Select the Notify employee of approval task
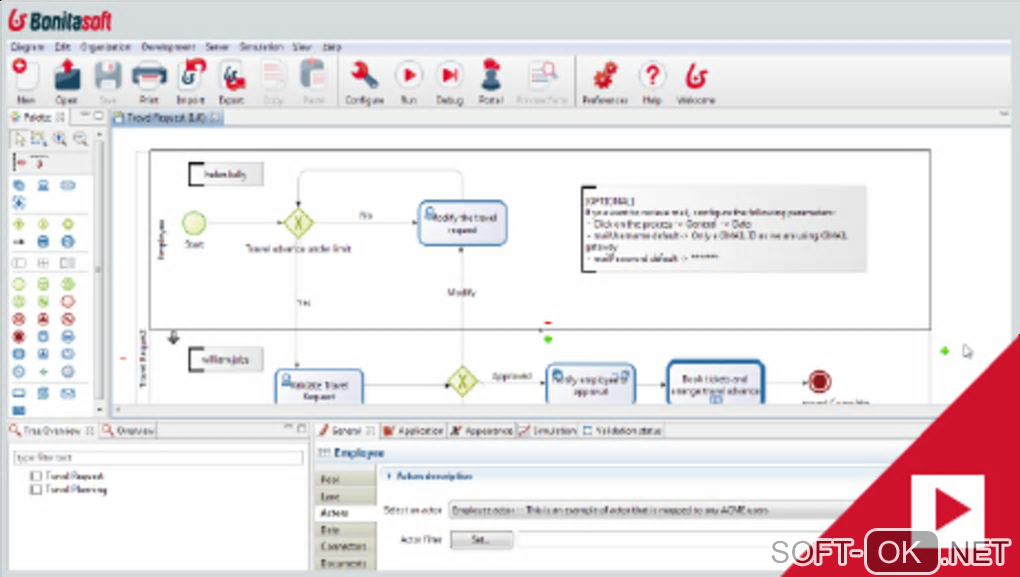1020x577 pixels. [x=591, y=384]
